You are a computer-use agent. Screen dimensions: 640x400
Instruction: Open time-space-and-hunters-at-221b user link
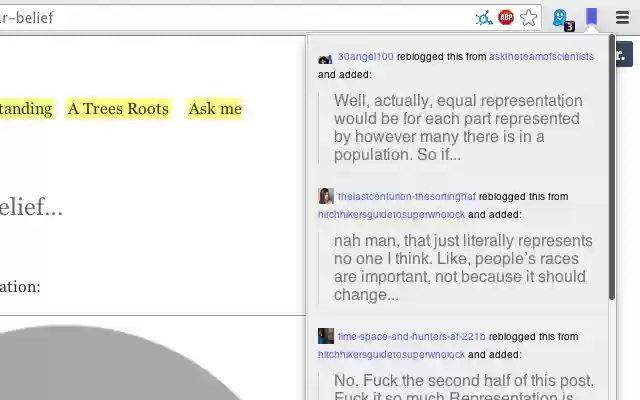coord(411,336)
